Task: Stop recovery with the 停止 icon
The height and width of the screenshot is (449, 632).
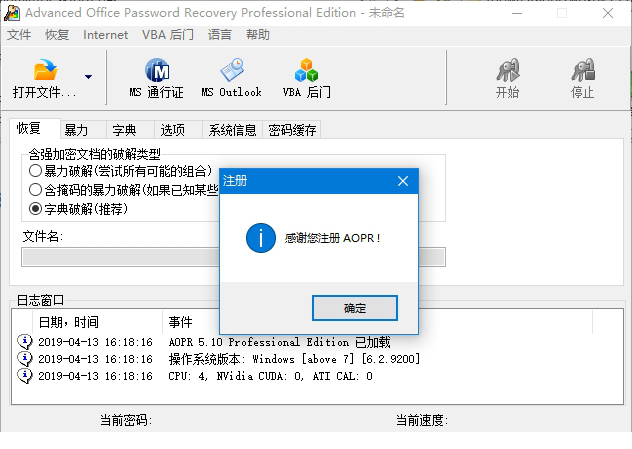Action: point(582,78)
